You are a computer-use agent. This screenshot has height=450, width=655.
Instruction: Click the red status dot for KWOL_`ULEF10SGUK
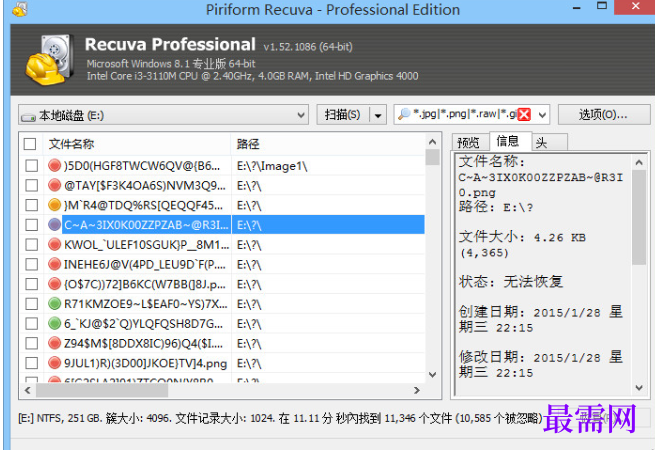pyautogui.click(x=54, y=244)
